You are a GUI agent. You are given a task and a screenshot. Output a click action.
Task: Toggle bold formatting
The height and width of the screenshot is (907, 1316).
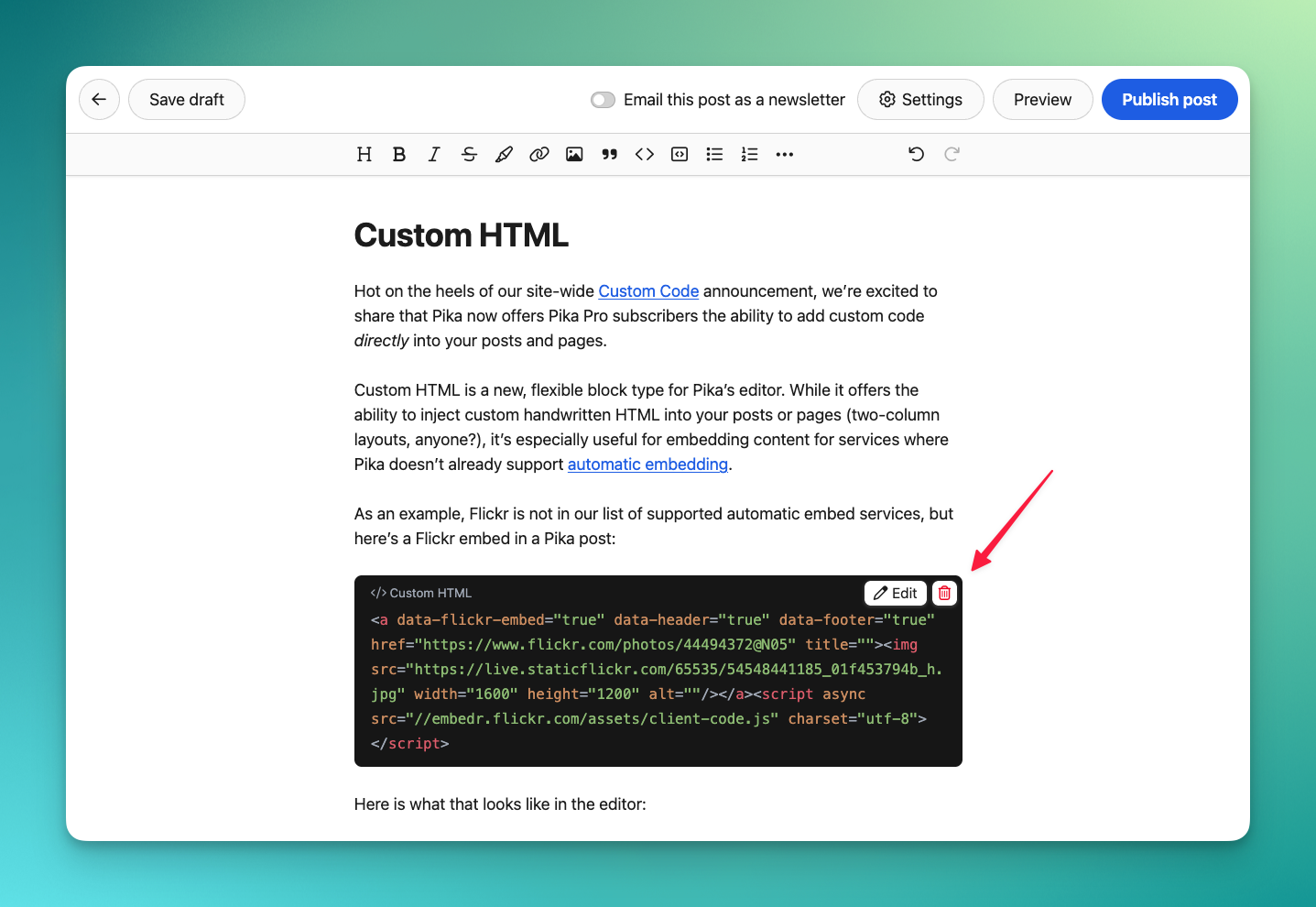[x=399, y=154]
